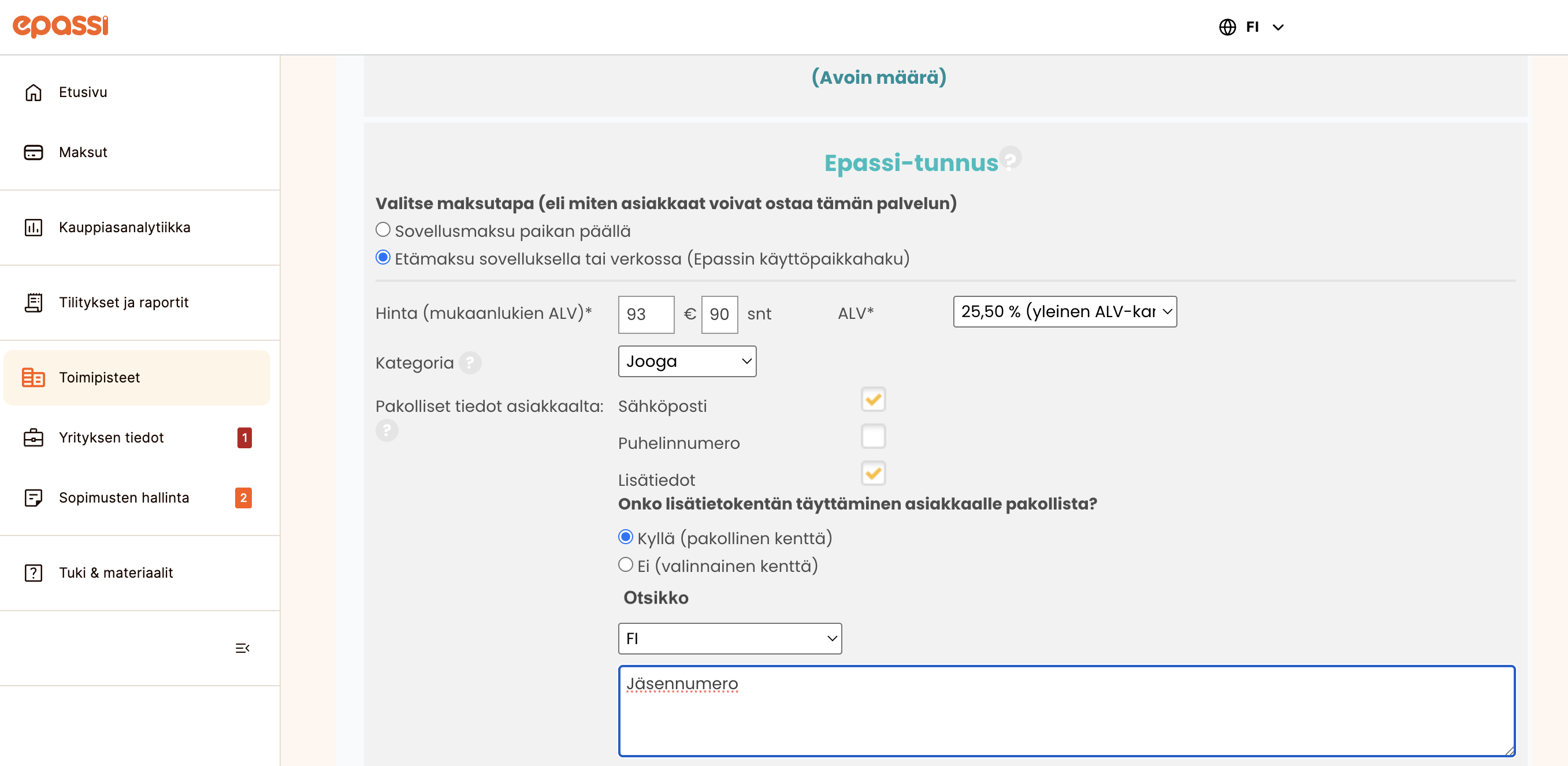Image resolution: width=1568 pixels, height=766 pixels.
Task: Click the Maksut card icon
Action: (34, 152)
